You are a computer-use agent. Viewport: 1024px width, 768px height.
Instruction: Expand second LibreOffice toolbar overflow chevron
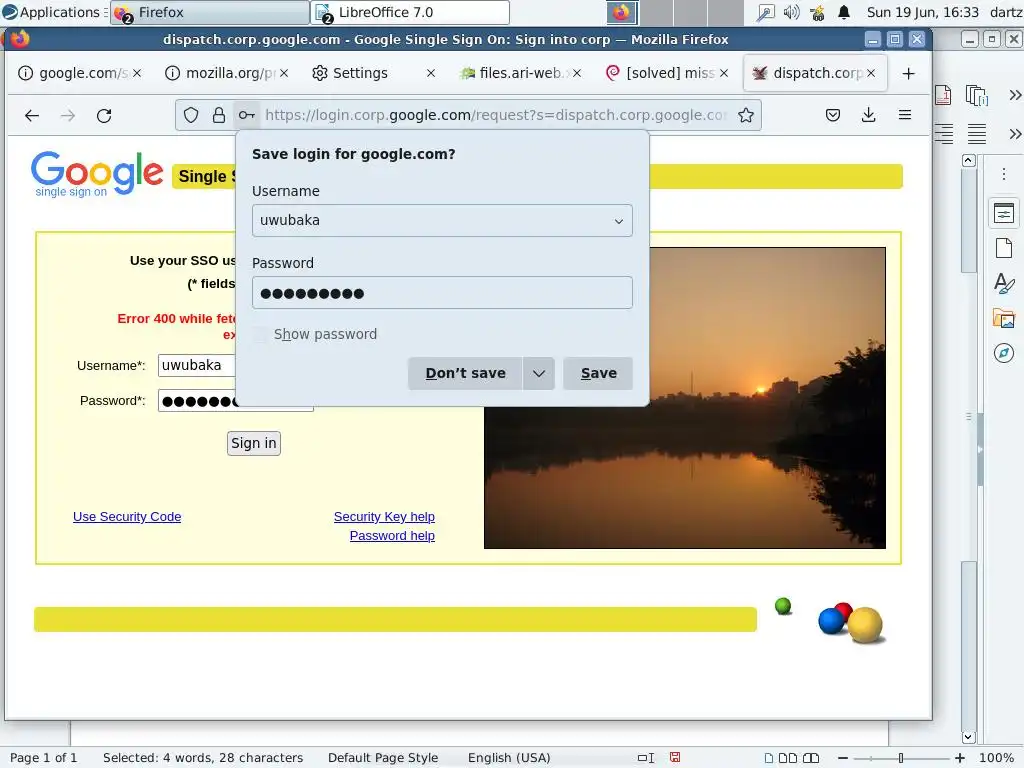[x=1015, y=134]
